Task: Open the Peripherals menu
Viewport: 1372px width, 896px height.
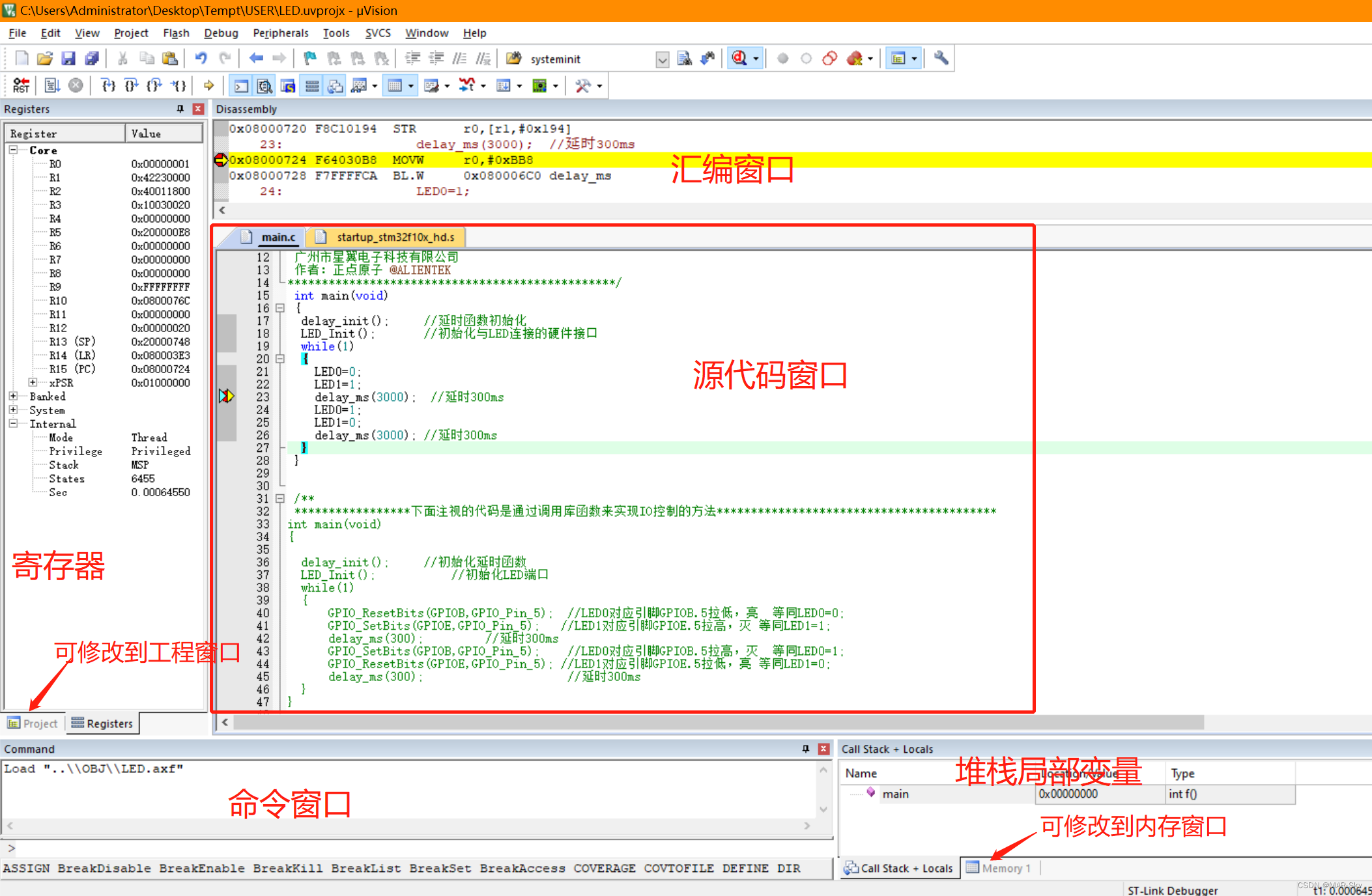Action: (281, 33)
